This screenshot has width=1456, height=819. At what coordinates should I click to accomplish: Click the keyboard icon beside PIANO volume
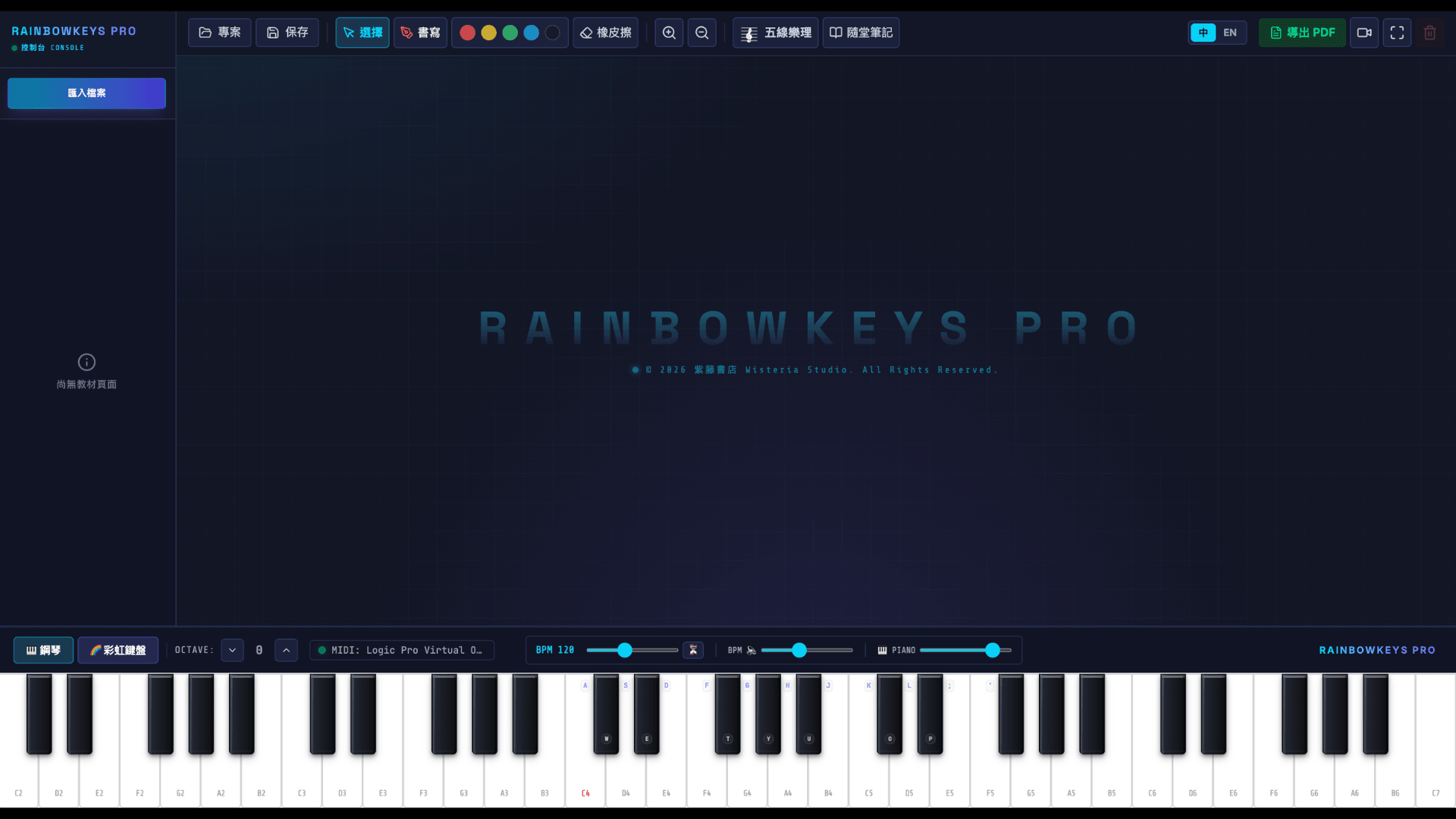[882, 650]
